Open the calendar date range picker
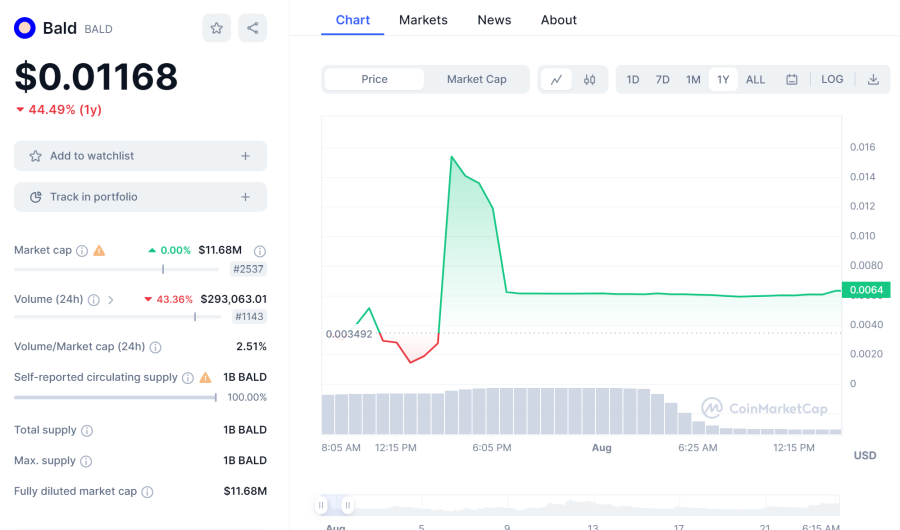Image resolution: width=900 pixels, height=530 pixels. [792, 79]
